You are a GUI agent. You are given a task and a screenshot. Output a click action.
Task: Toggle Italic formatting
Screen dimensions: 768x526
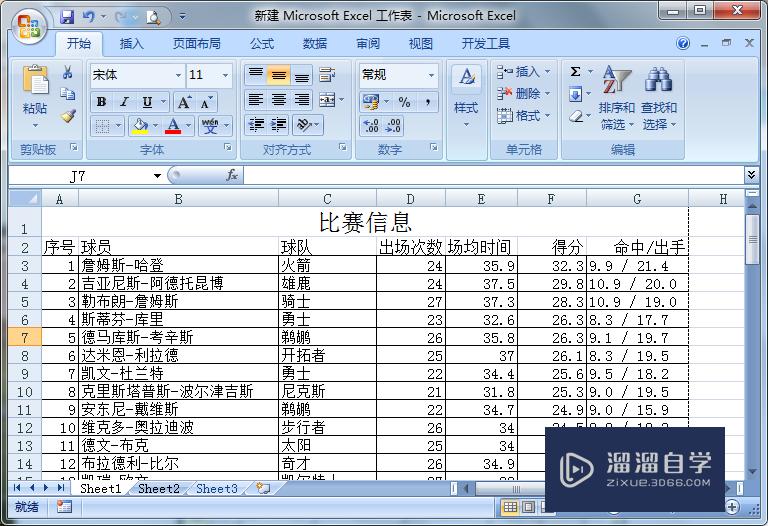[124, 102]
